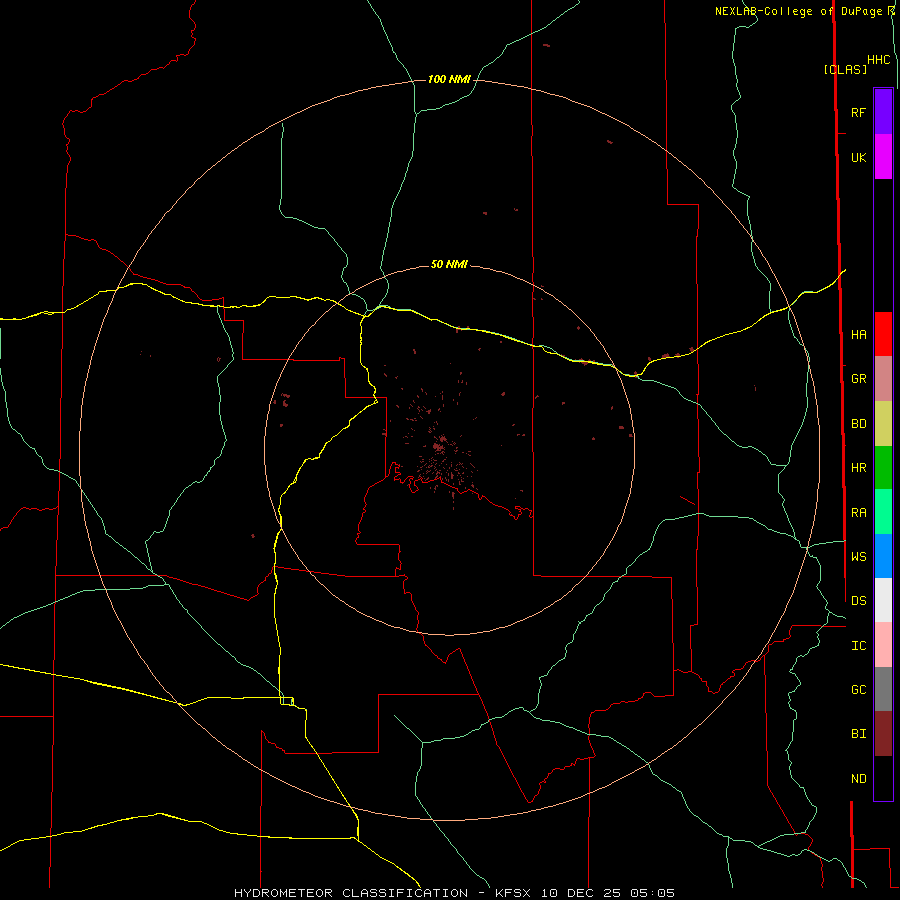Click the 'RA' legend label text
Viewport: 900px width, 900px height.
(858, 513)
